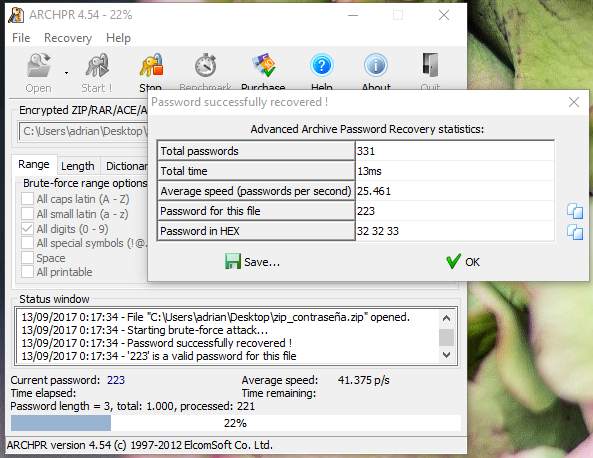
Task: Close the Password successfully recovered dialog
Action: [x=574, y=102]
